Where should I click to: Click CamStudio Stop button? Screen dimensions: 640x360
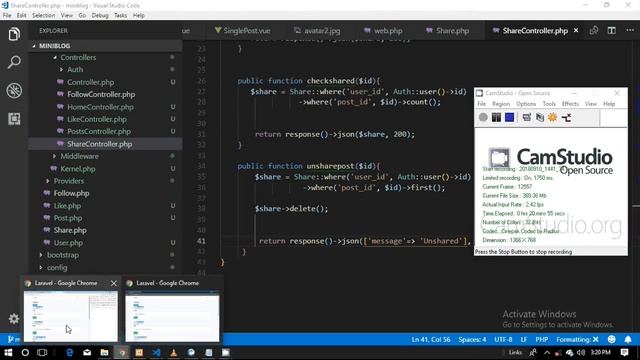coord(509,118)
